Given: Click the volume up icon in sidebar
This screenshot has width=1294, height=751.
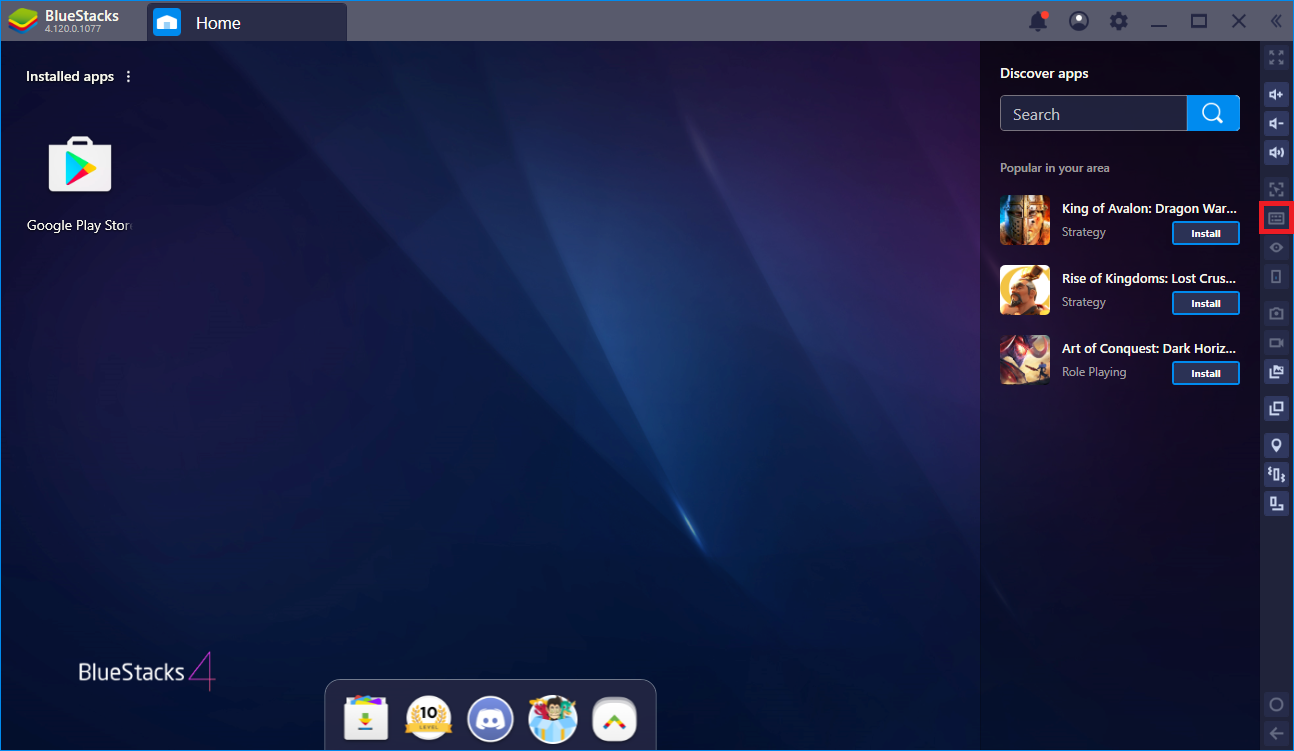Looking at the screenshot, I should tap(1276, 94).
